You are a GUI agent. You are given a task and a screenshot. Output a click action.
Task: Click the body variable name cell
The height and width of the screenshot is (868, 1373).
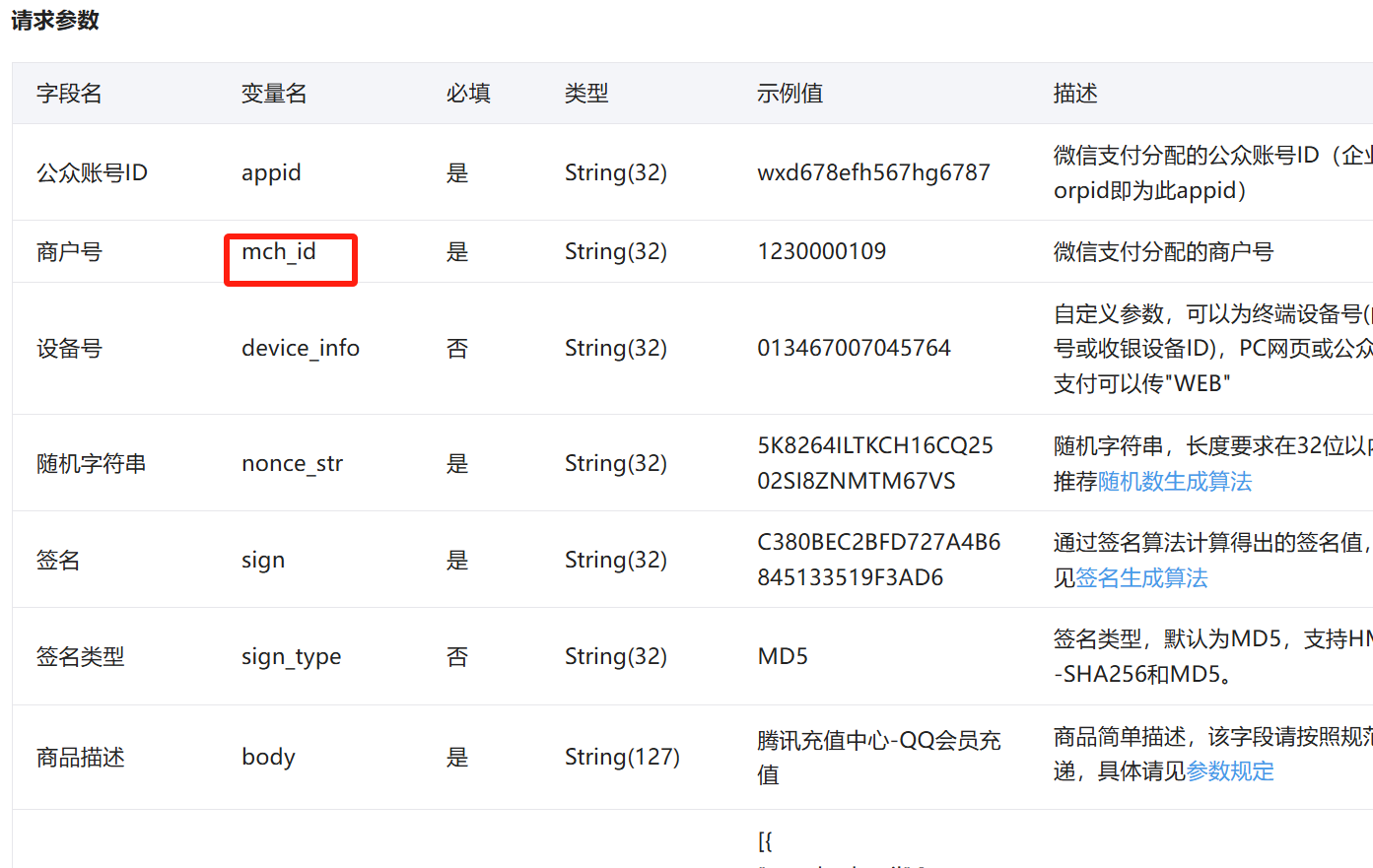coord(268,757)
